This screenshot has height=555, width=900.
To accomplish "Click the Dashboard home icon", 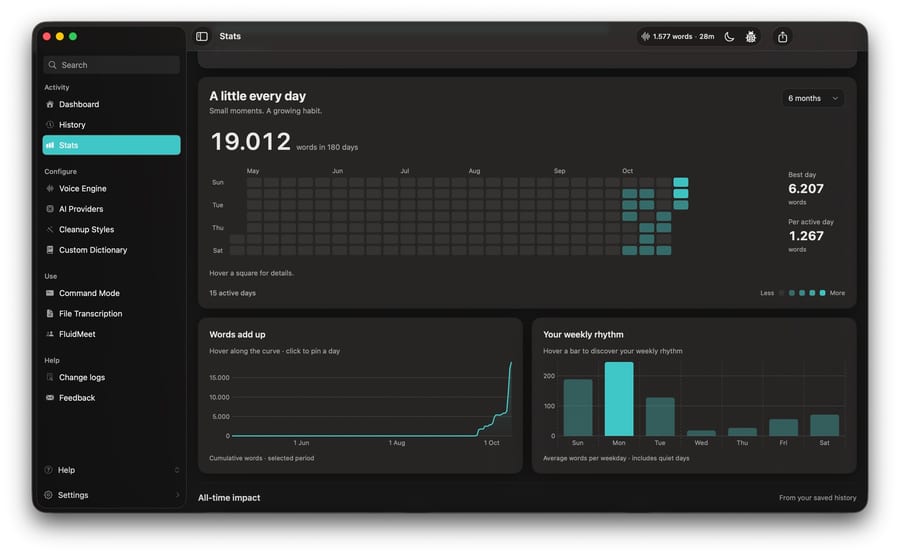I will coord(50,104).
